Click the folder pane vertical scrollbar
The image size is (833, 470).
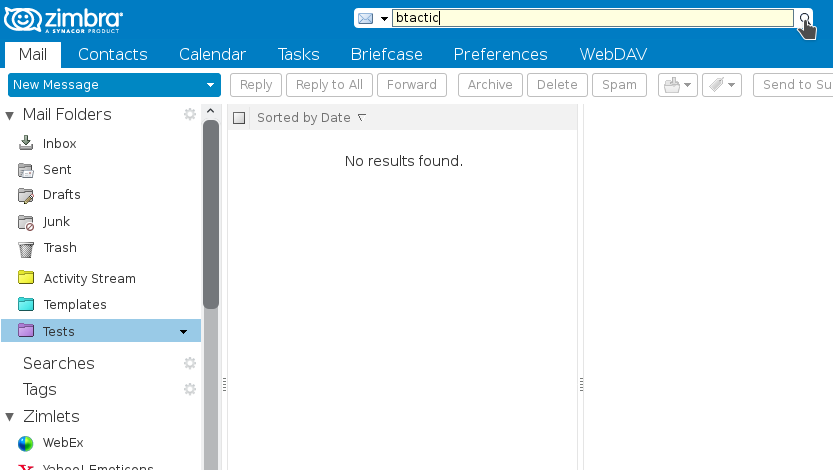click(x=211, y=213)
